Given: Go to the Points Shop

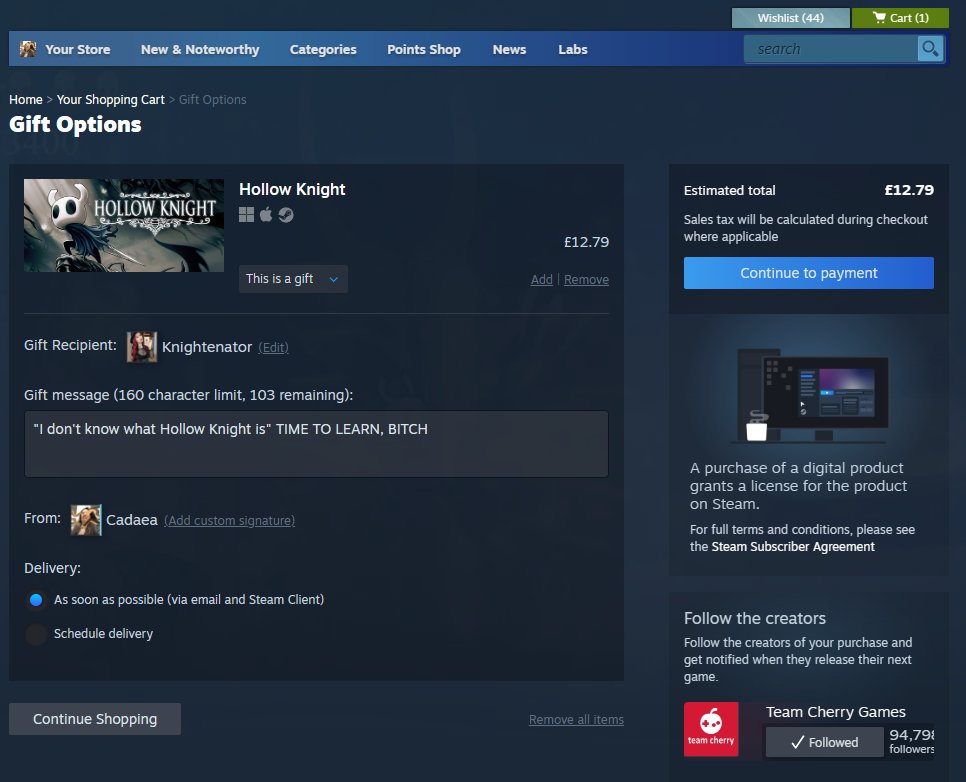Looking at the screenshot, I should [424, 49].
